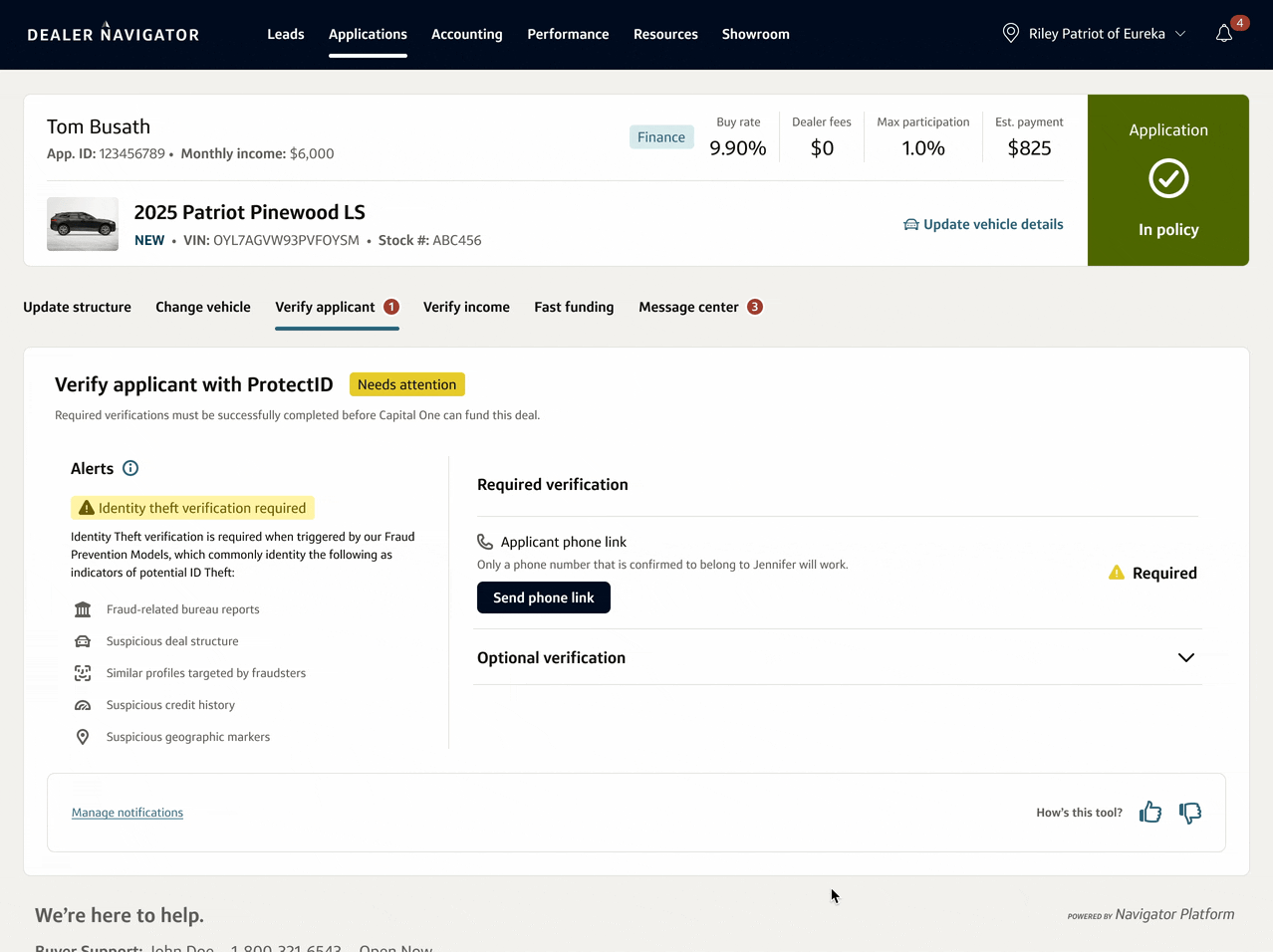1273x952 pixels.
Task: Click the Required verification heading
Action: [x=553, y=485]
